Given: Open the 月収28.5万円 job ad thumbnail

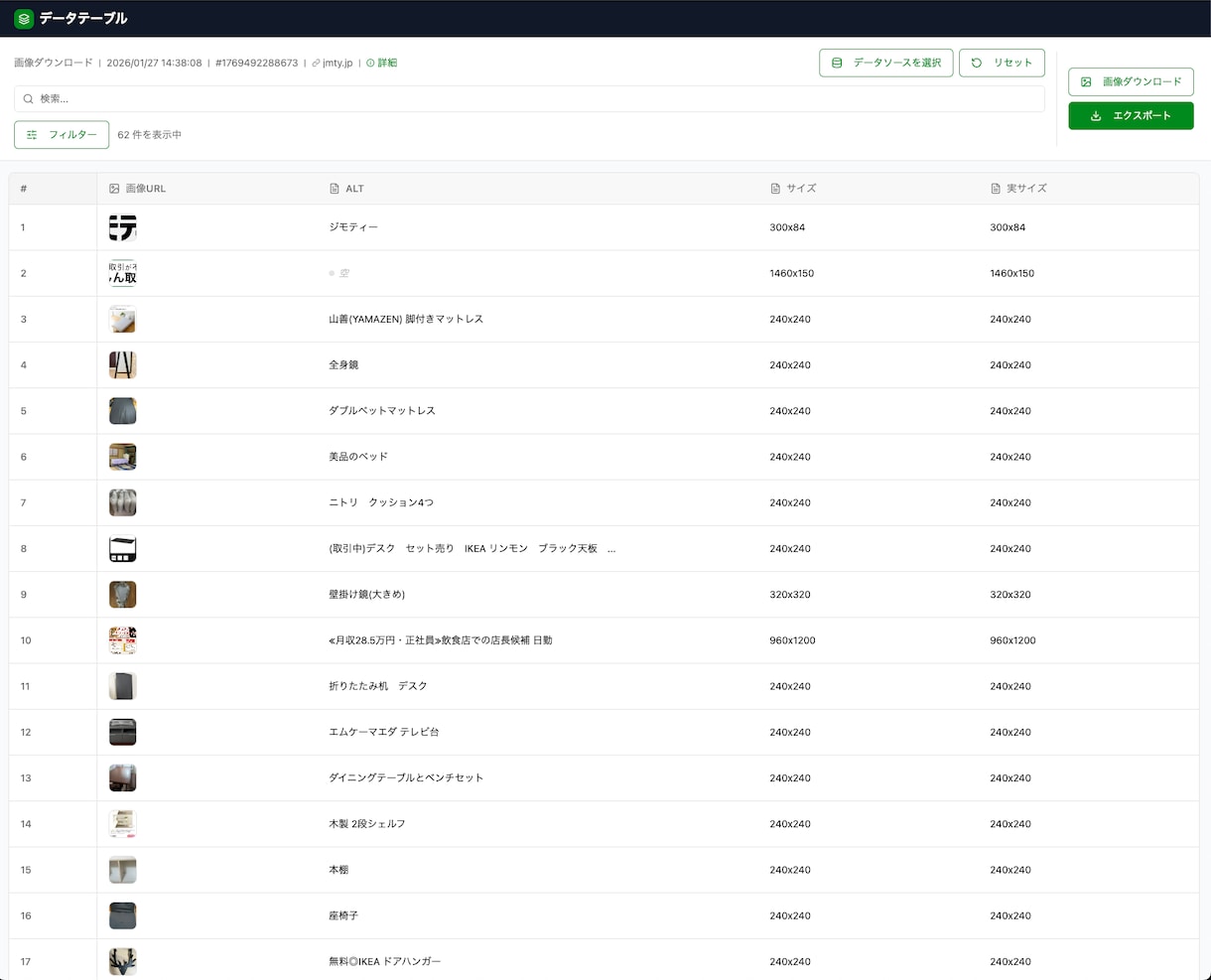Looking at the screenshot, I should tap(122, 640).
